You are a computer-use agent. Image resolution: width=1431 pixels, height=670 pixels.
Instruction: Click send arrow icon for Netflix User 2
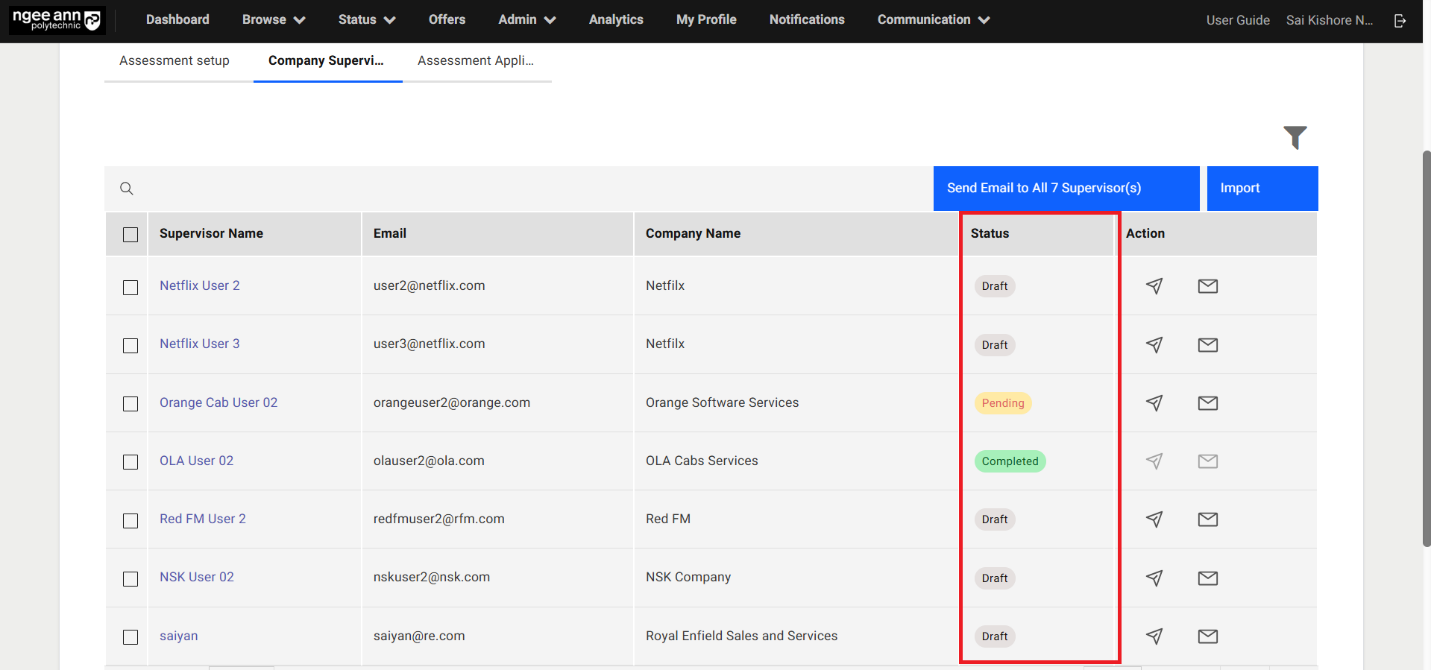point(1154,286)
